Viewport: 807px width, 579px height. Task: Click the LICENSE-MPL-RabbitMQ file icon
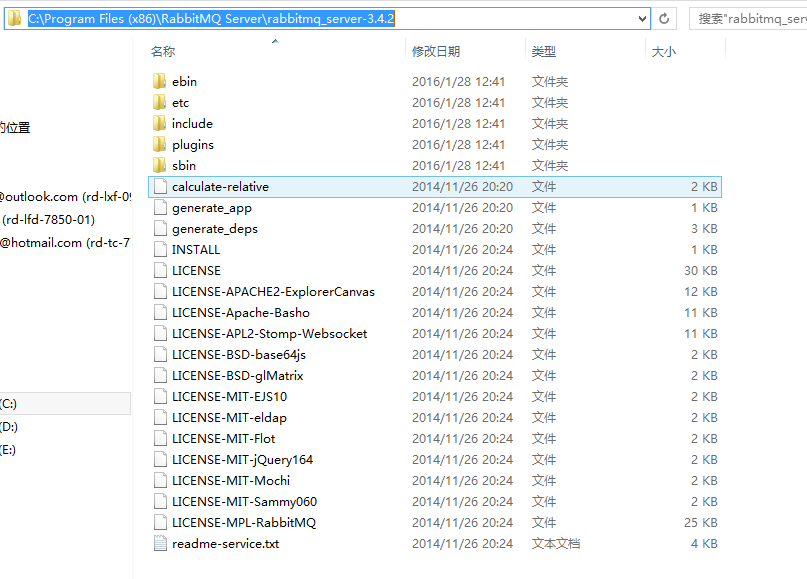click(x=161, y=522)
